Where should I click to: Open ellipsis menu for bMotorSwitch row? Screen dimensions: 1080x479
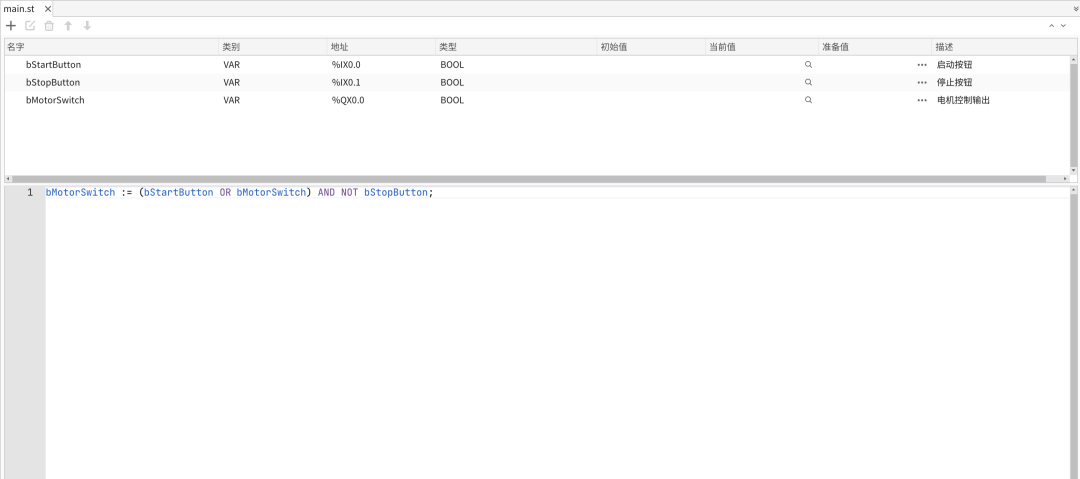click(922, 100)
